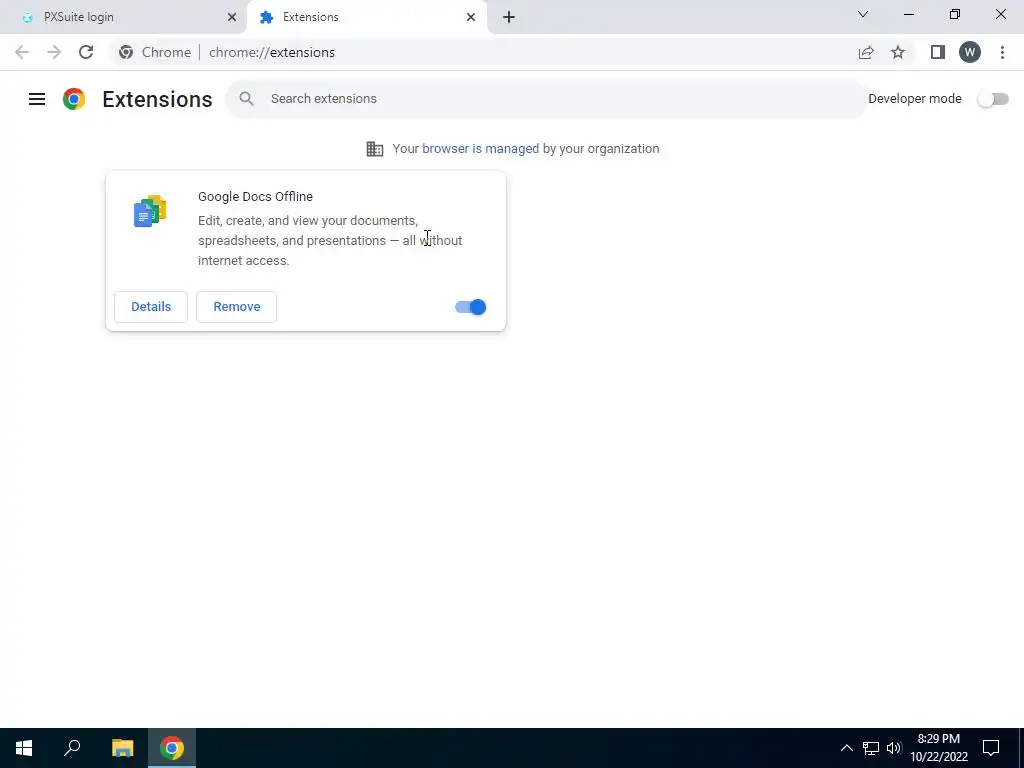Open Chrome's three-dot menu
The height and width of the screenshot is (768, 1024).
pyautogui.click(x=1002, y=52)
